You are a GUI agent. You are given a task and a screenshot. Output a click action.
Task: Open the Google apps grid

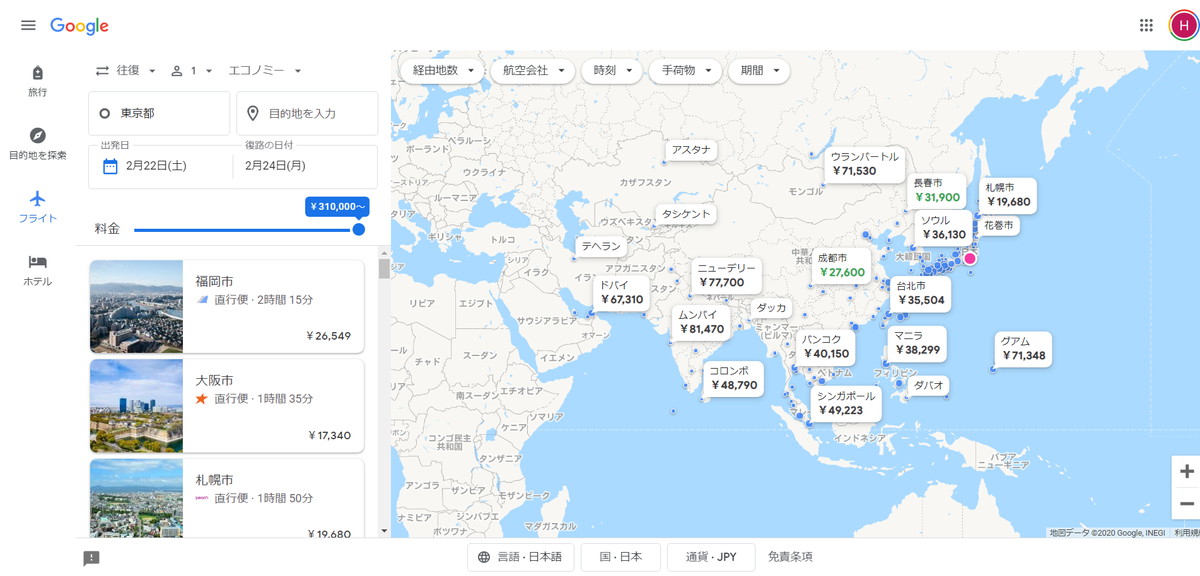(1146, 26)
